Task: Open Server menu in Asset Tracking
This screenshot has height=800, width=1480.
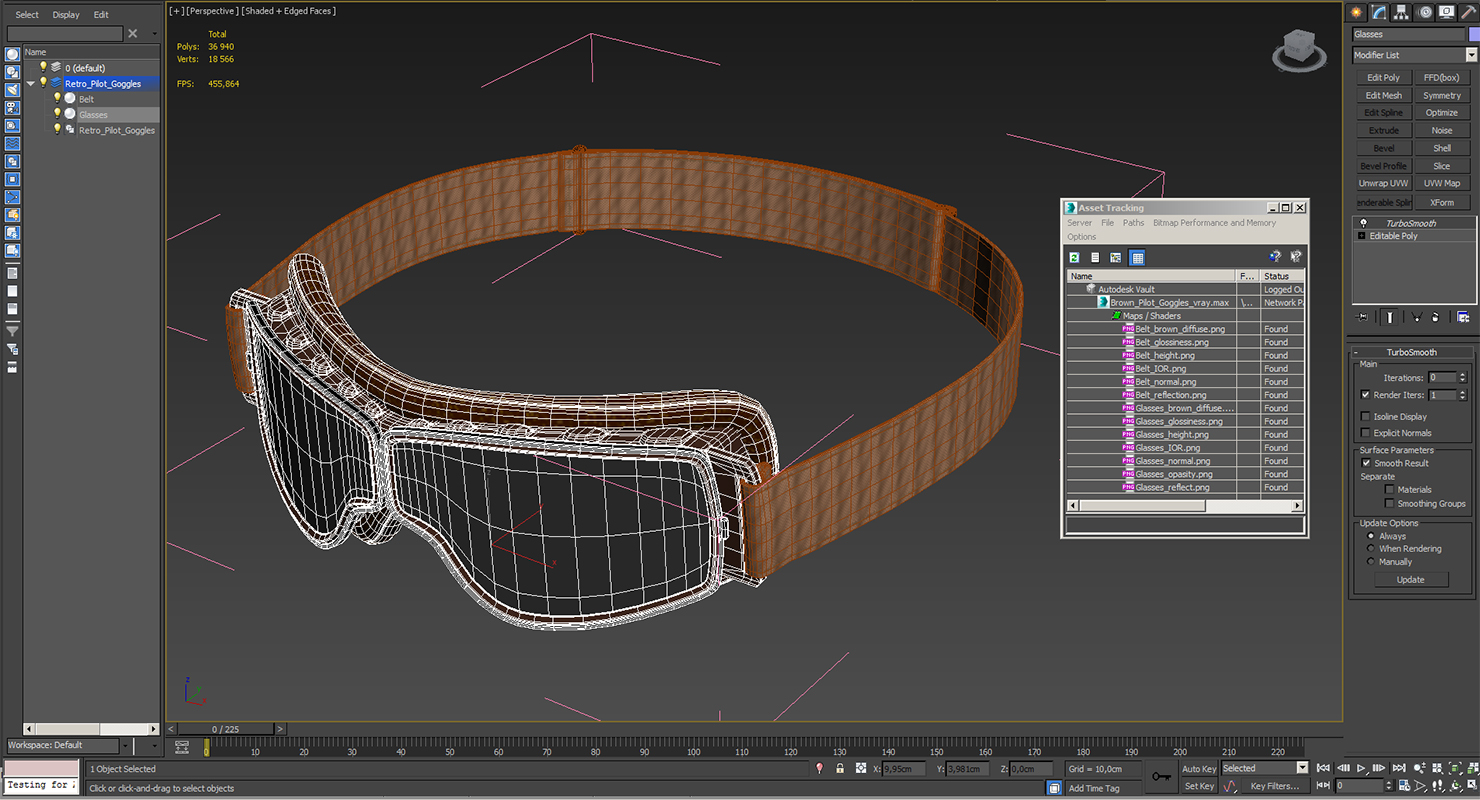Action: [x=1079, y=223]
